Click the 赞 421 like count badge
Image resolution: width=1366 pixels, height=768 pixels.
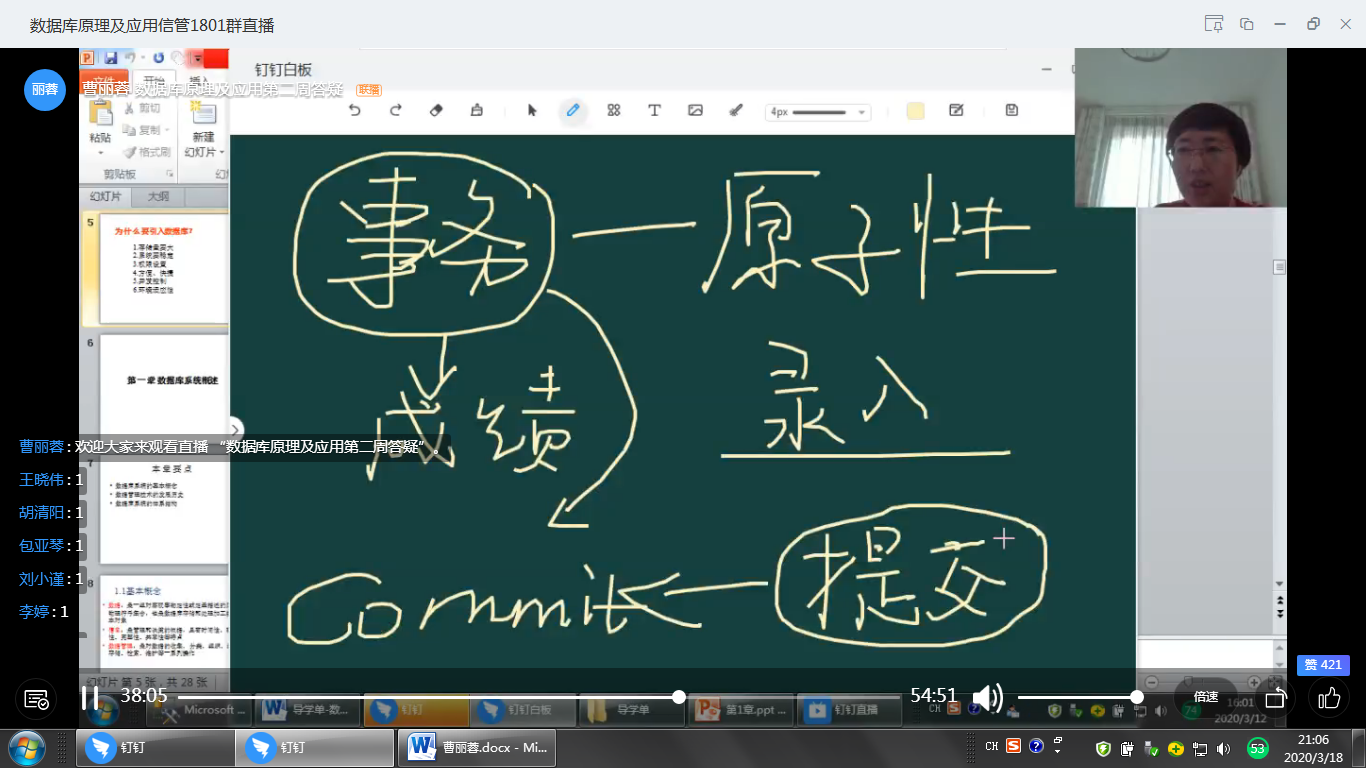point(1323,665)
